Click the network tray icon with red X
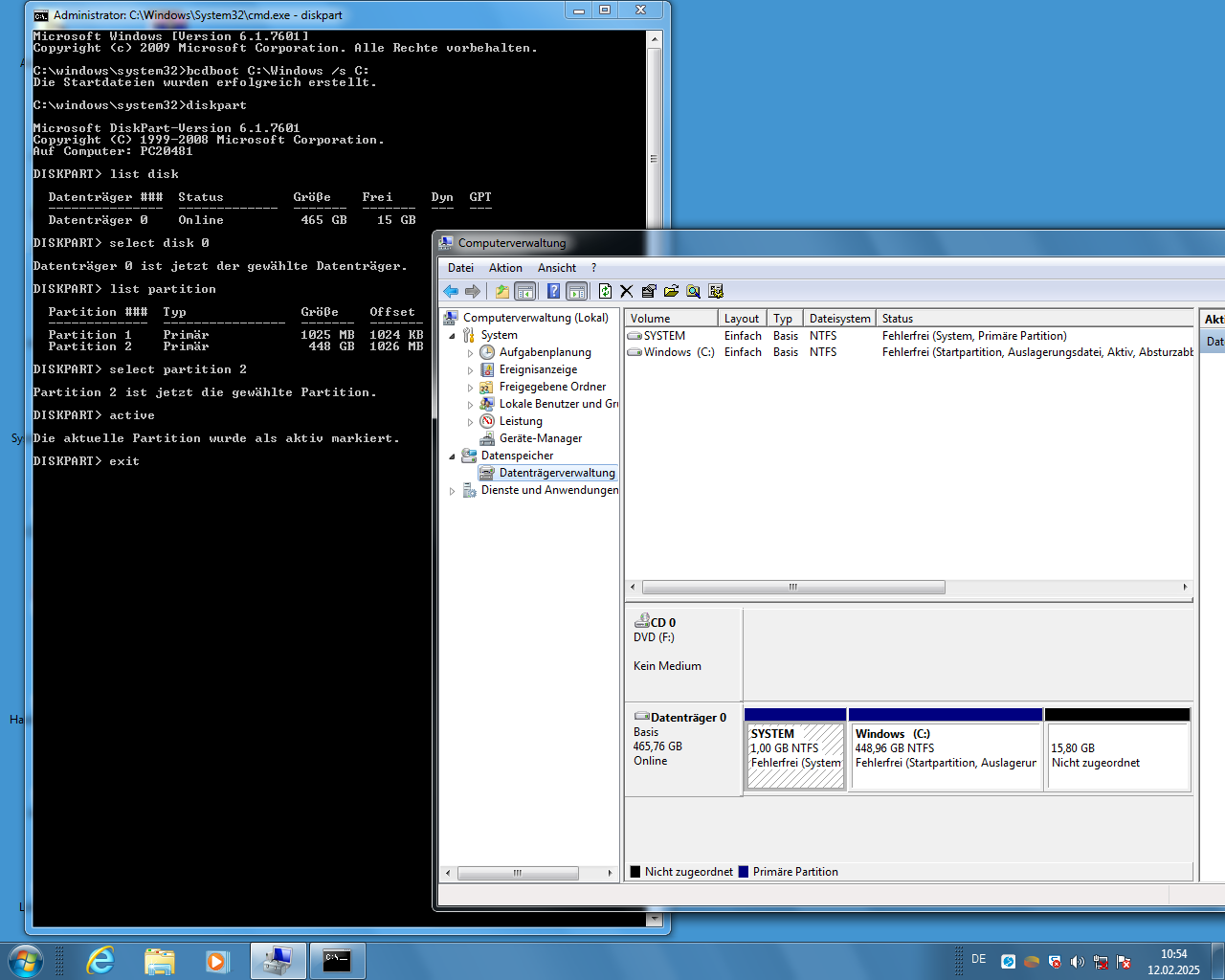The width and height of the screenshot is (1225, 980). click(x=1101, y=962)
